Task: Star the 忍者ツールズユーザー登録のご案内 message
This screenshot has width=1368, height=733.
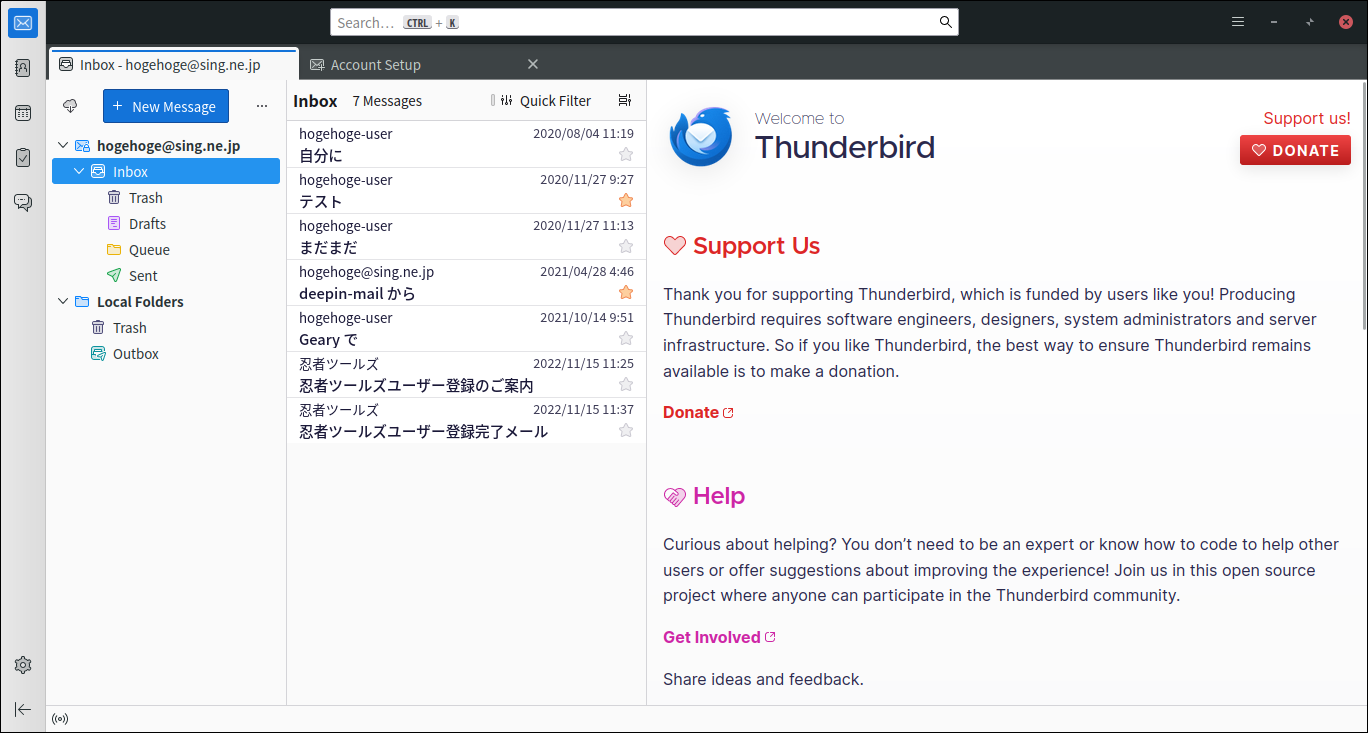Action: tap(626, 384)
